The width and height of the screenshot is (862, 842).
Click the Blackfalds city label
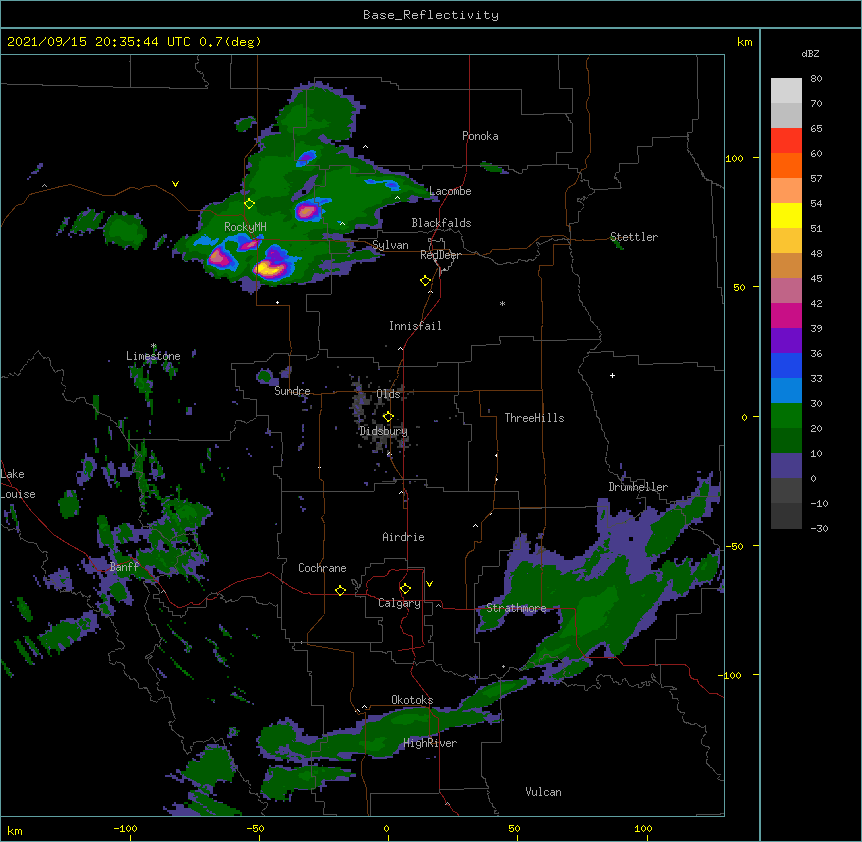coord(441,223)
